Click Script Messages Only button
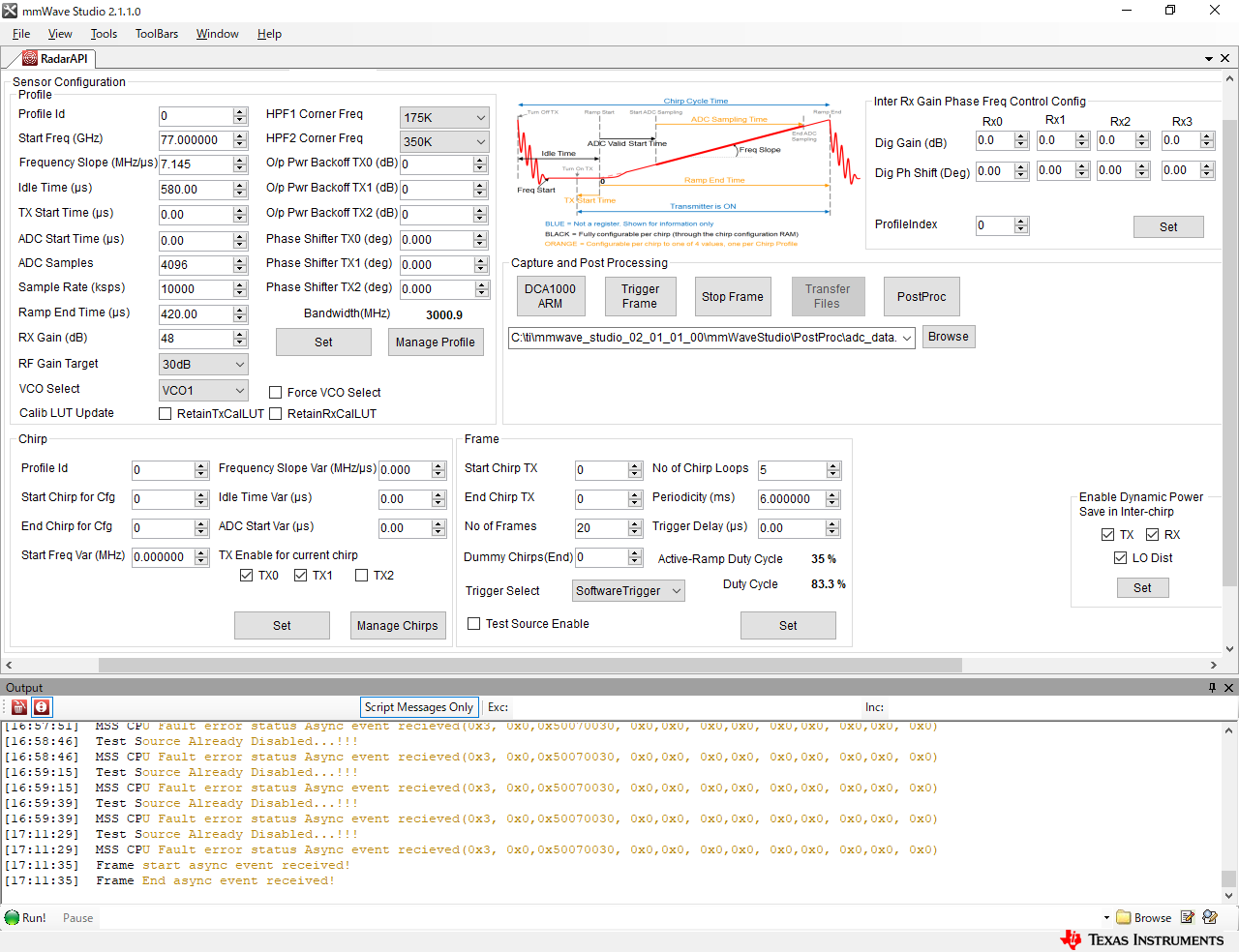The height and width of the screenshot is (952, 1239). (x=419, y=707)
